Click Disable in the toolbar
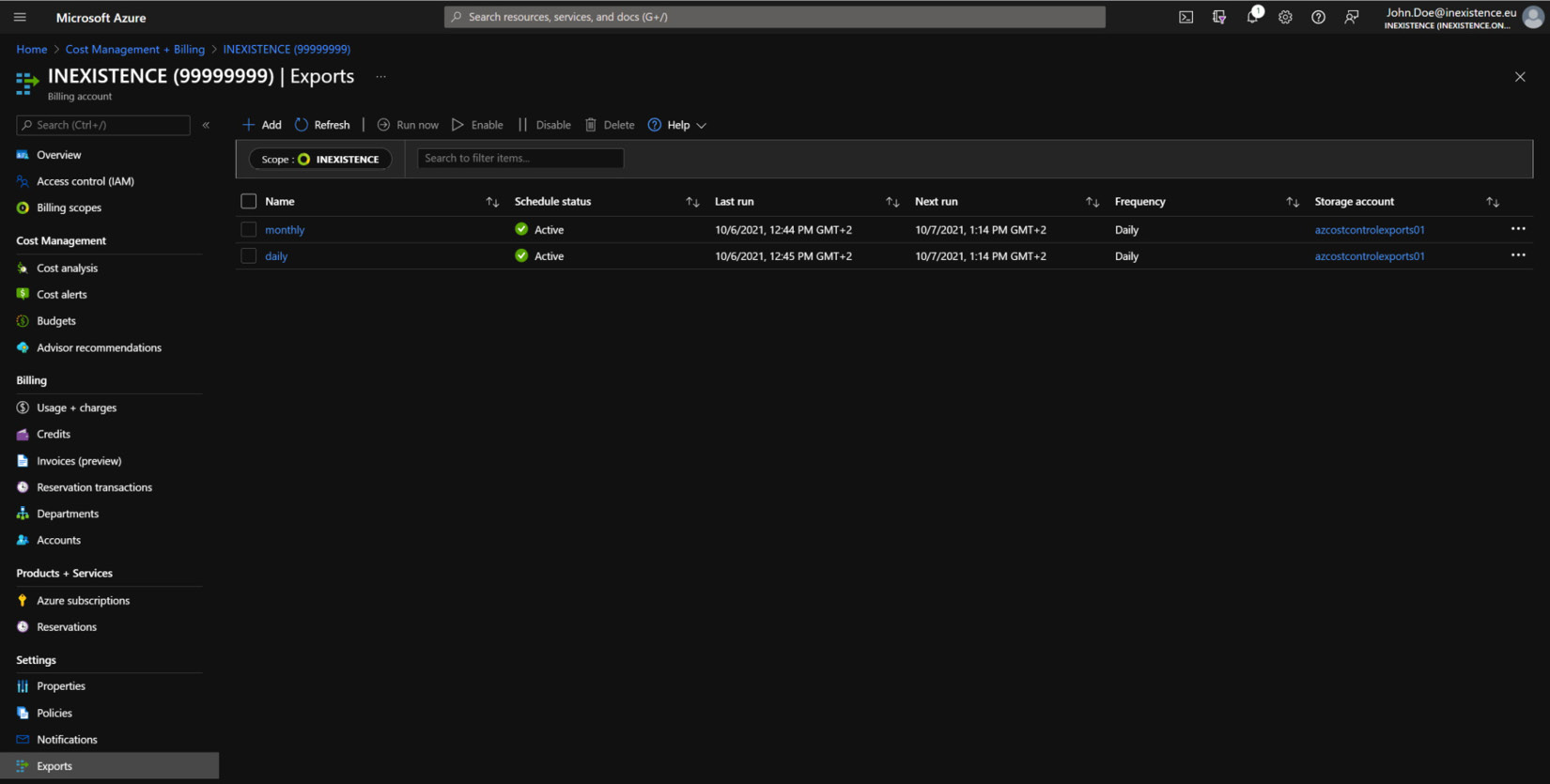The height and width of the screenshot is (784, 1550). point(544,125)
